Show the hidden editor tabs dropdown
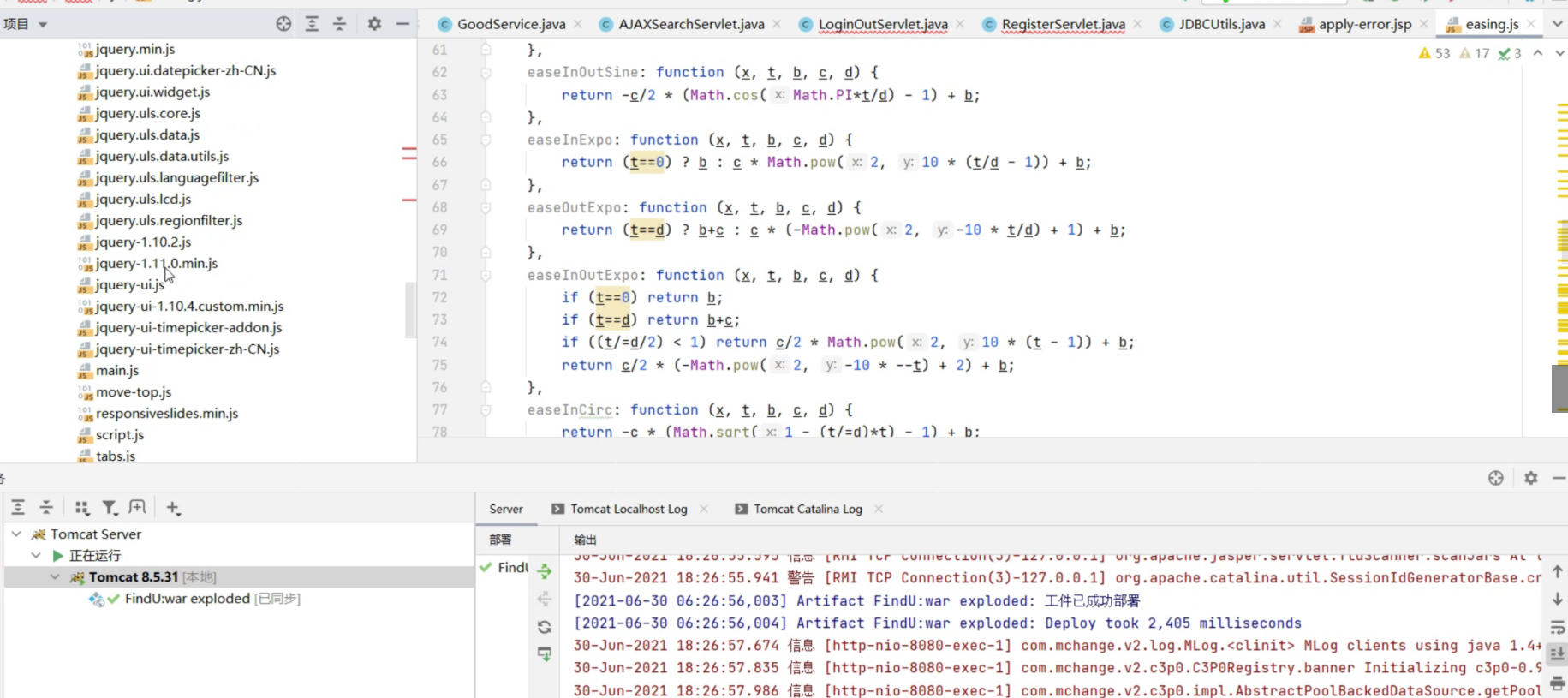1568x698 pixels. pyautogui.click(x=1557, y=24)
